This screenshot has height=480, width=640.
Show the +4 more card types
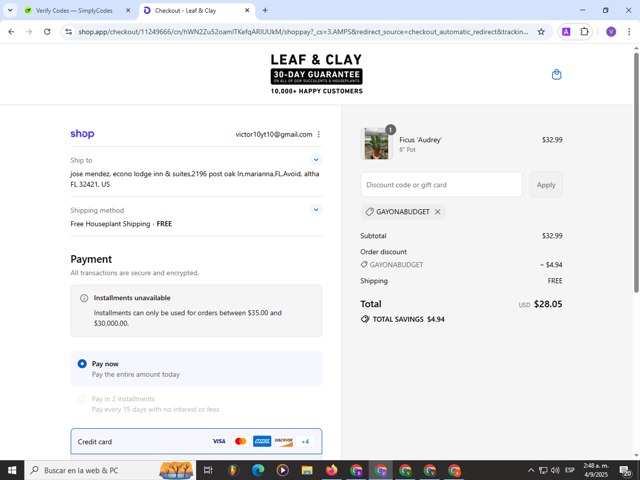click(x=305, y=441)
